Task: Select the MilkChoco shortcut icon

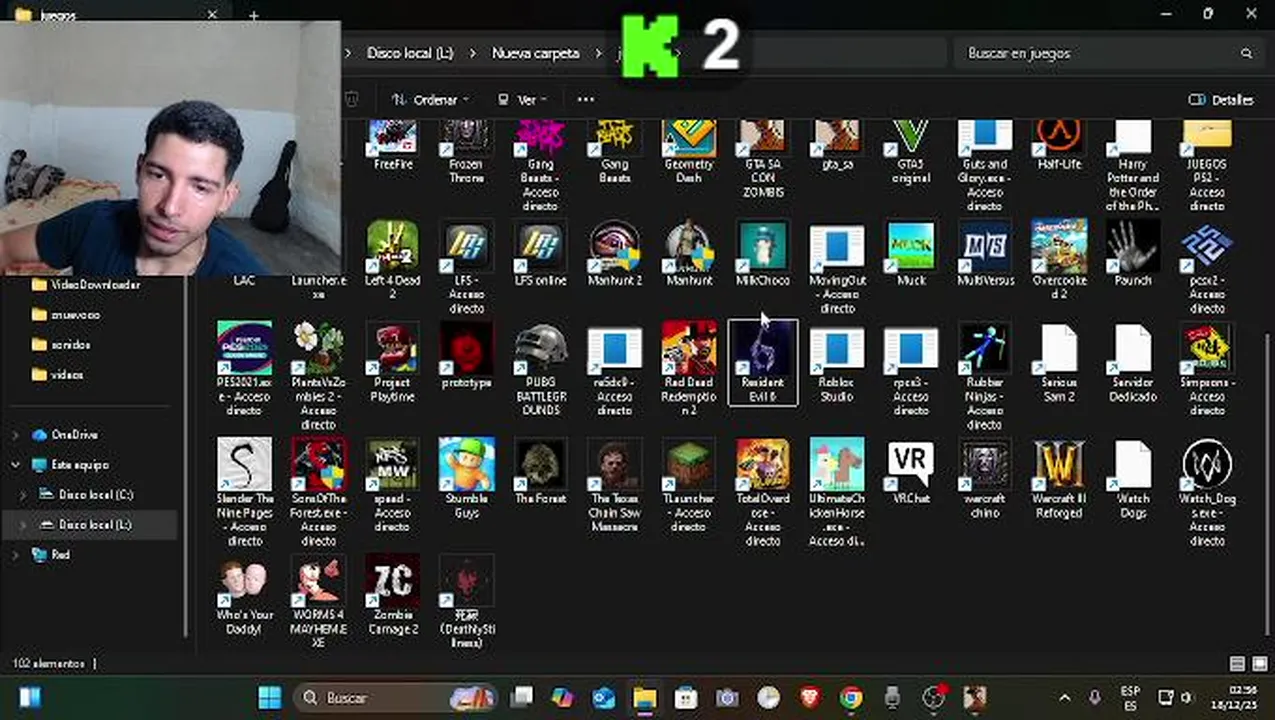Action: click(762, 254)
